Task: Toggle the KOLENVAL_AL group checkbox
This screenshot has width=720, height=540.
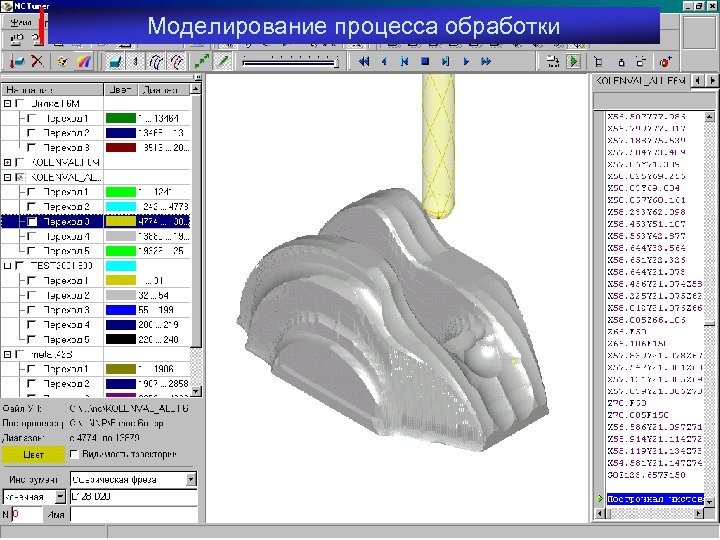Action: (x=20, y=177)
